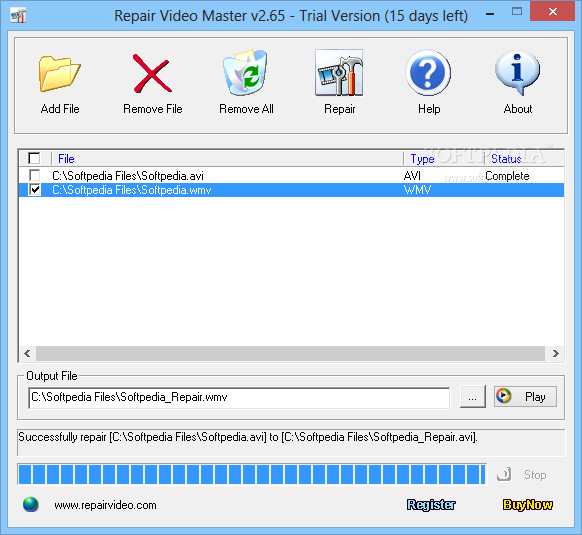
Task: Click the BuyNow link
Action: (x=528, y=505)
